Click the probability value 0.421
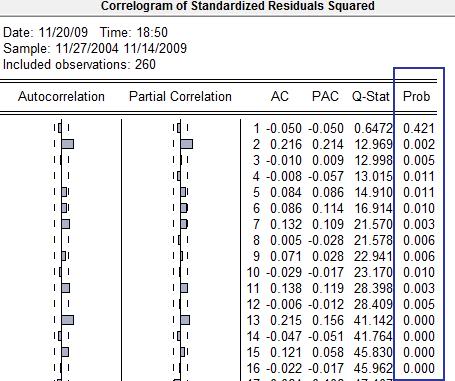This screenshot has height=381, width=455. [x=419, y=128]
